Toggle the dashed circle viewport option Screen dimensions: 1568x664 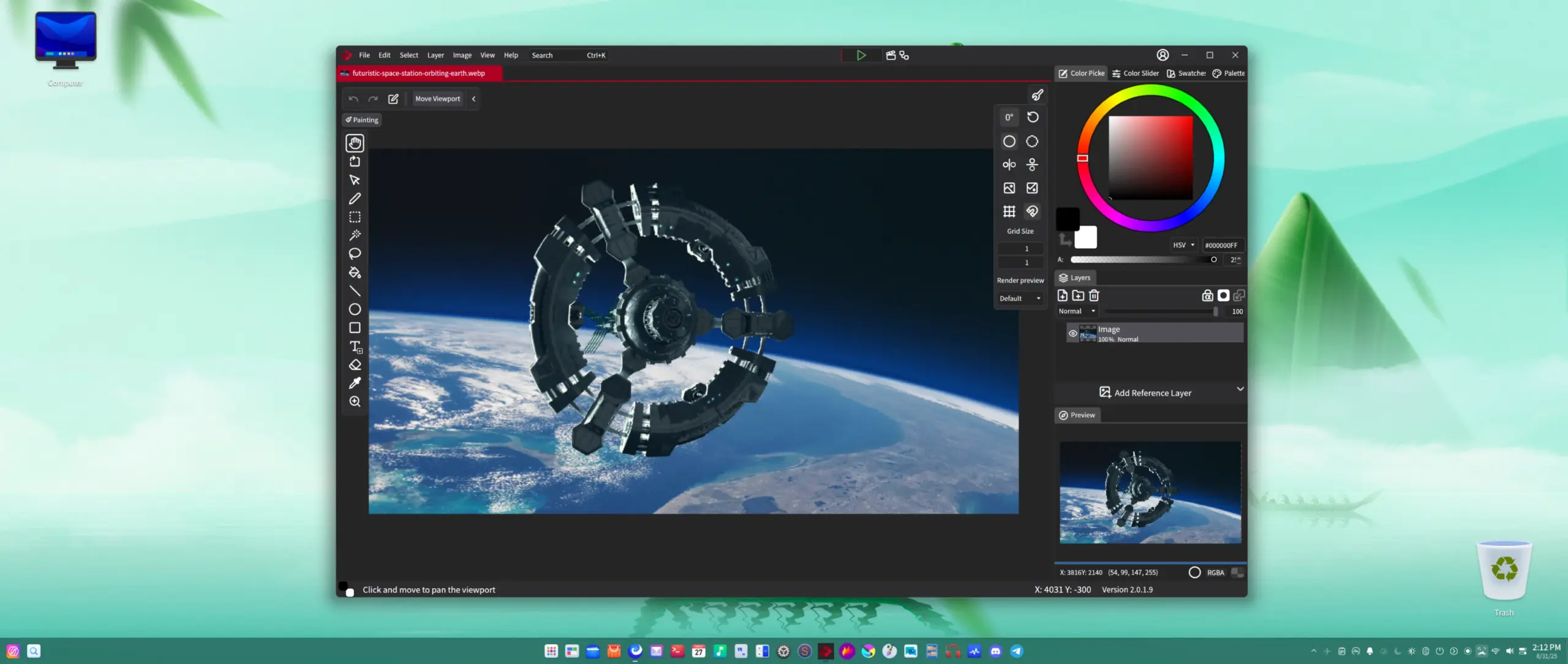pos(1032,141)
